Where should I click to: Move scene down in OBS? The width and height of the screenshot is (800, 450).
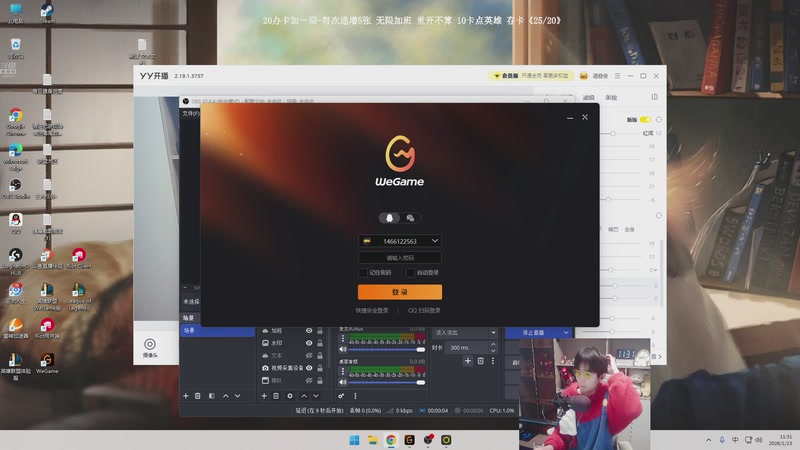(x=238, y=396)
